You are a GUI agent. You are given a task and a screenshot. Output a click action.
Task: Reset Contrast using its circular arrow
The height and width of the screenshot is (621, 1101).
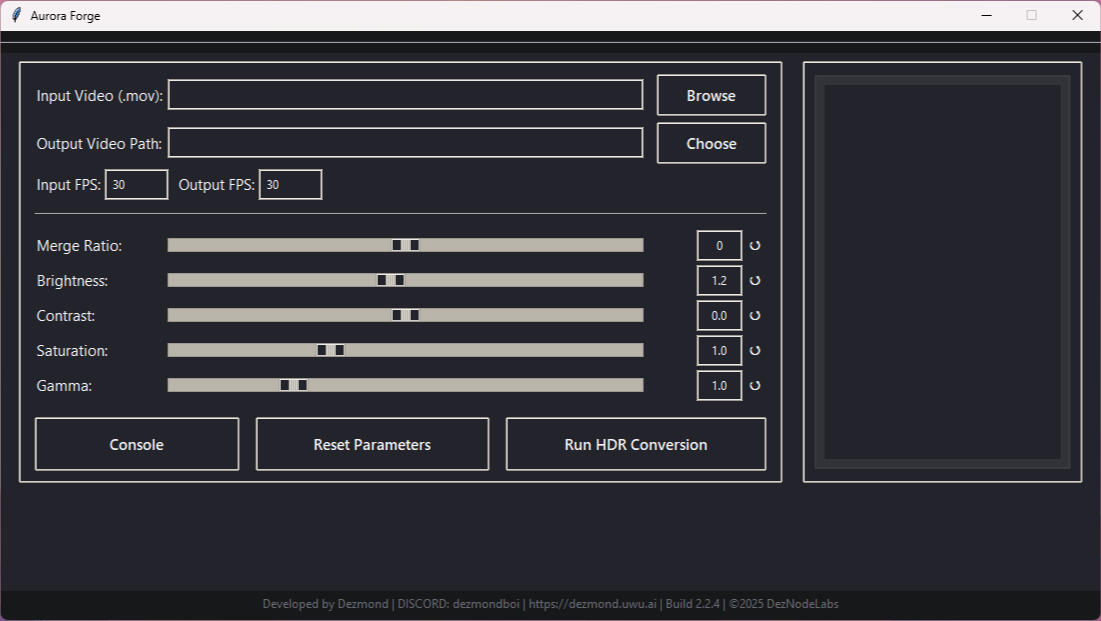(x=755, y=315)
